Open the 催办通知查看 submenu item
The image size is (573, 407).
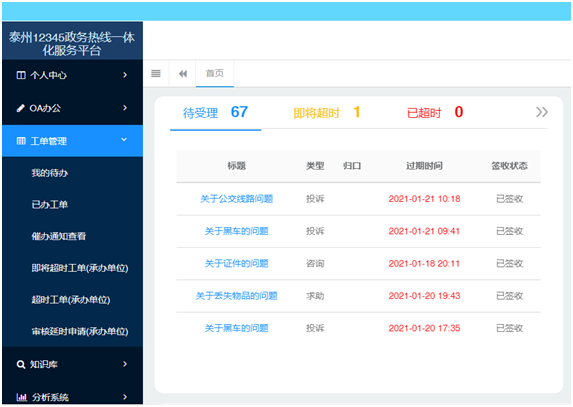click(59, 236)
